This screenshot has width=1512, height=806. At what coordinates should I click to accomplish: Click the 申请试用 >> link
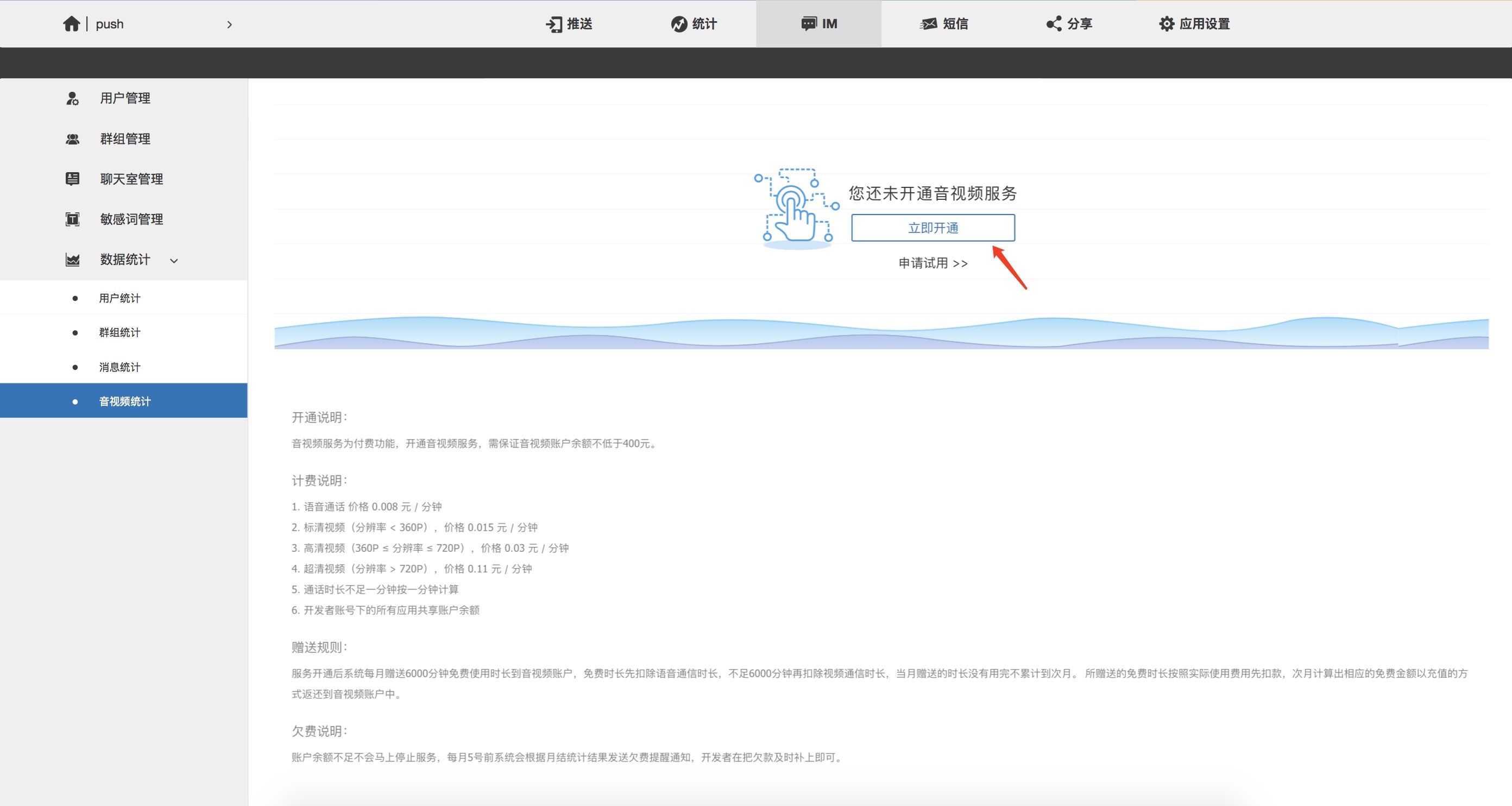933,263
